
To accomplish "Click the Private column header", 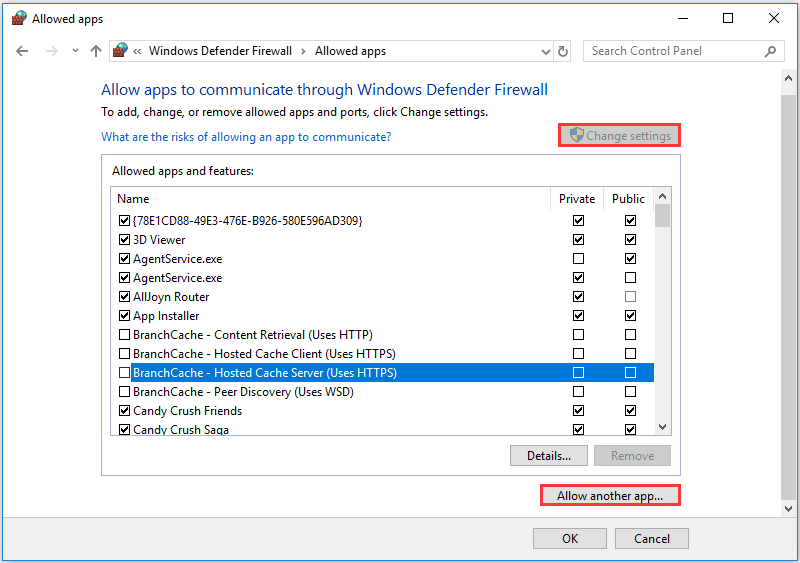I will 577,199.
